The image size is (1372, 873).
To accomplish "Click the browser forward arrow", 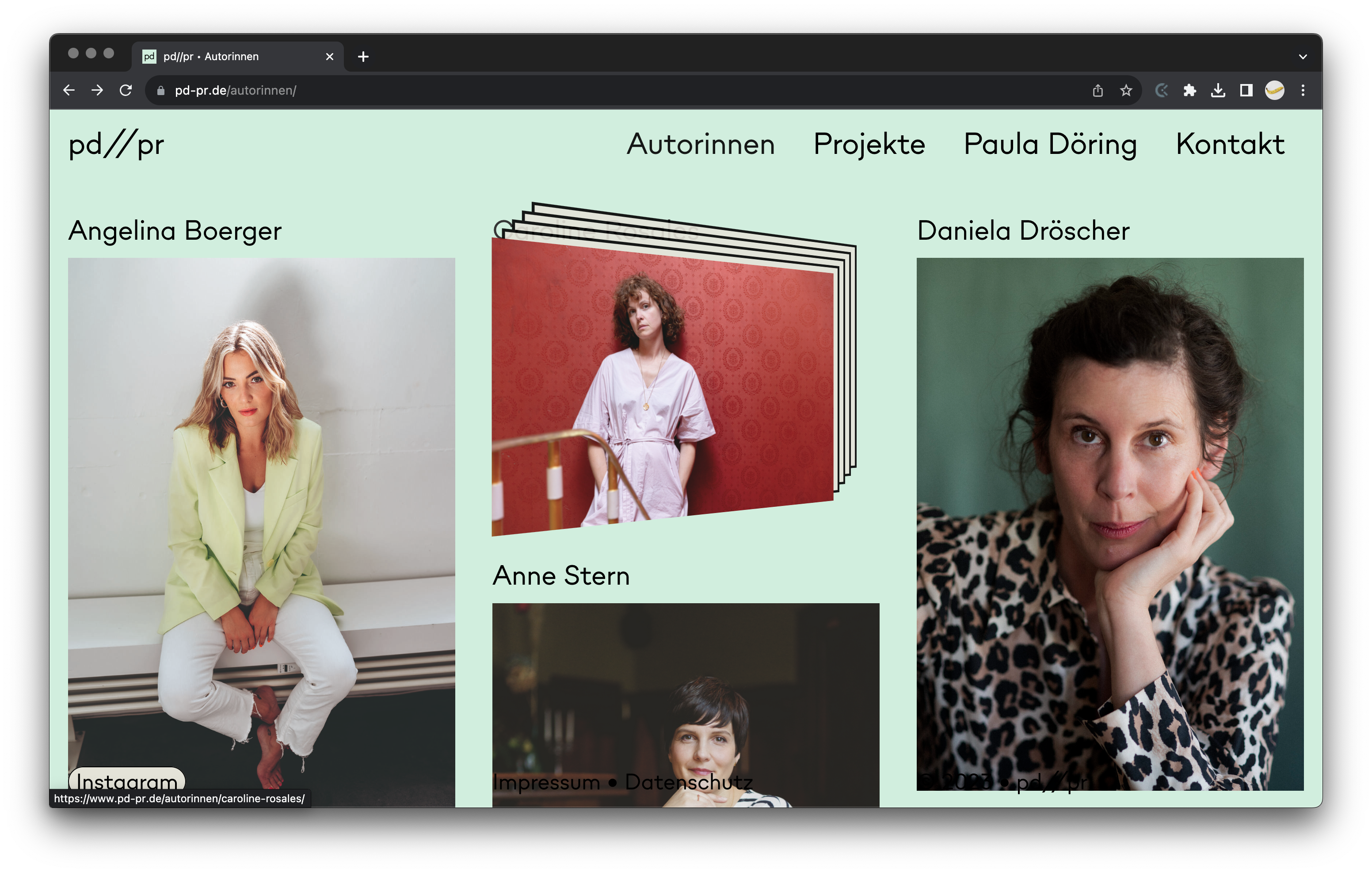I will pos(97,90).
